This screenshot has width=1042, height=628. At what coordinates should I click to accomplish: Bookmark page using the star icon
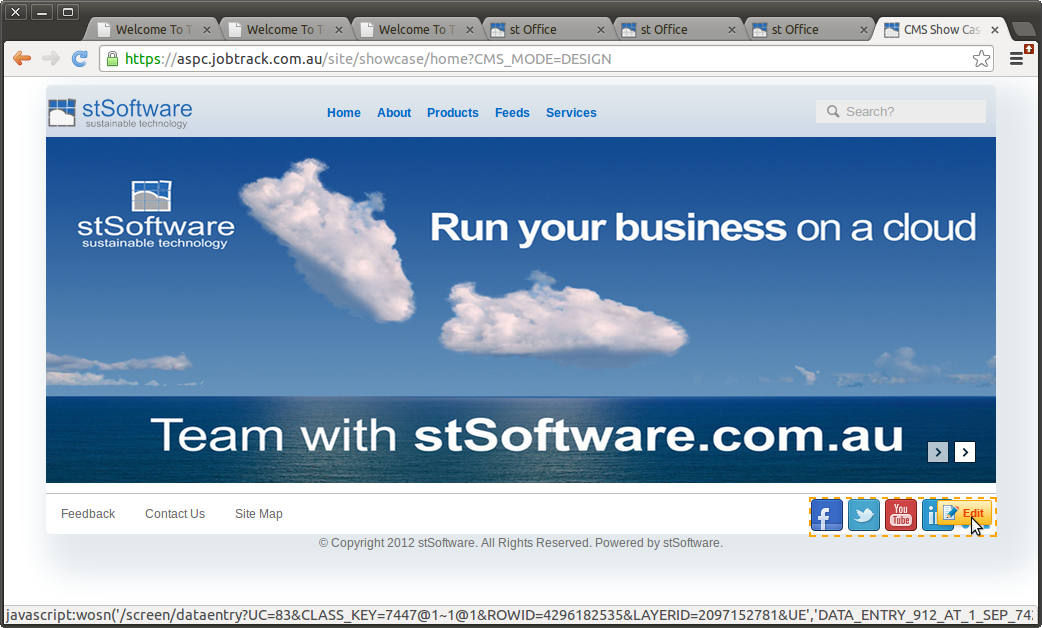pyautogui.click(x=981, y=59)
